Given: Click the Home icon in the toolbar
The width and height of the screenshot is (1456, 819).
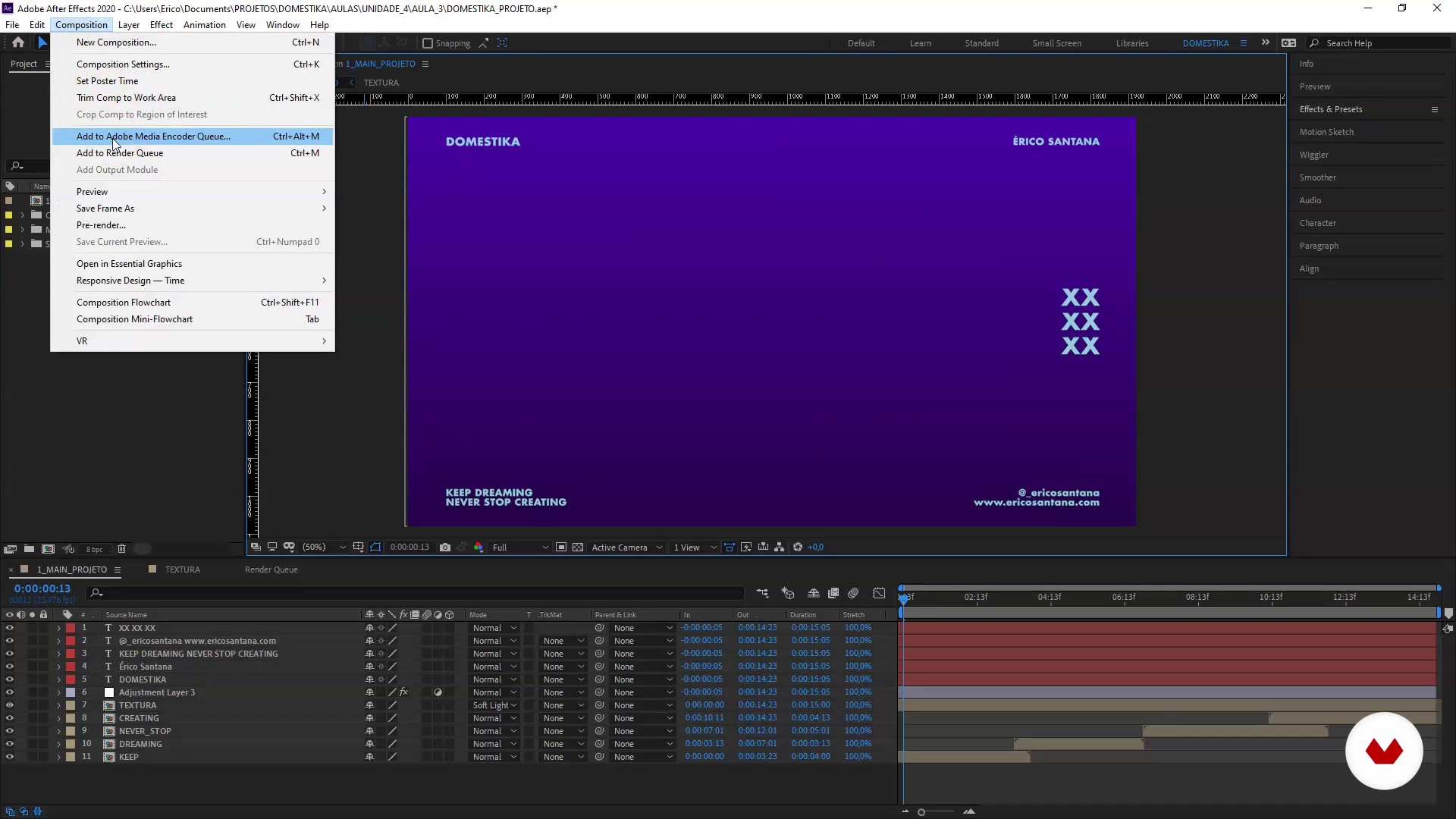Looking at the screenshot, I should pyautogui.click(x=18, y=43).
